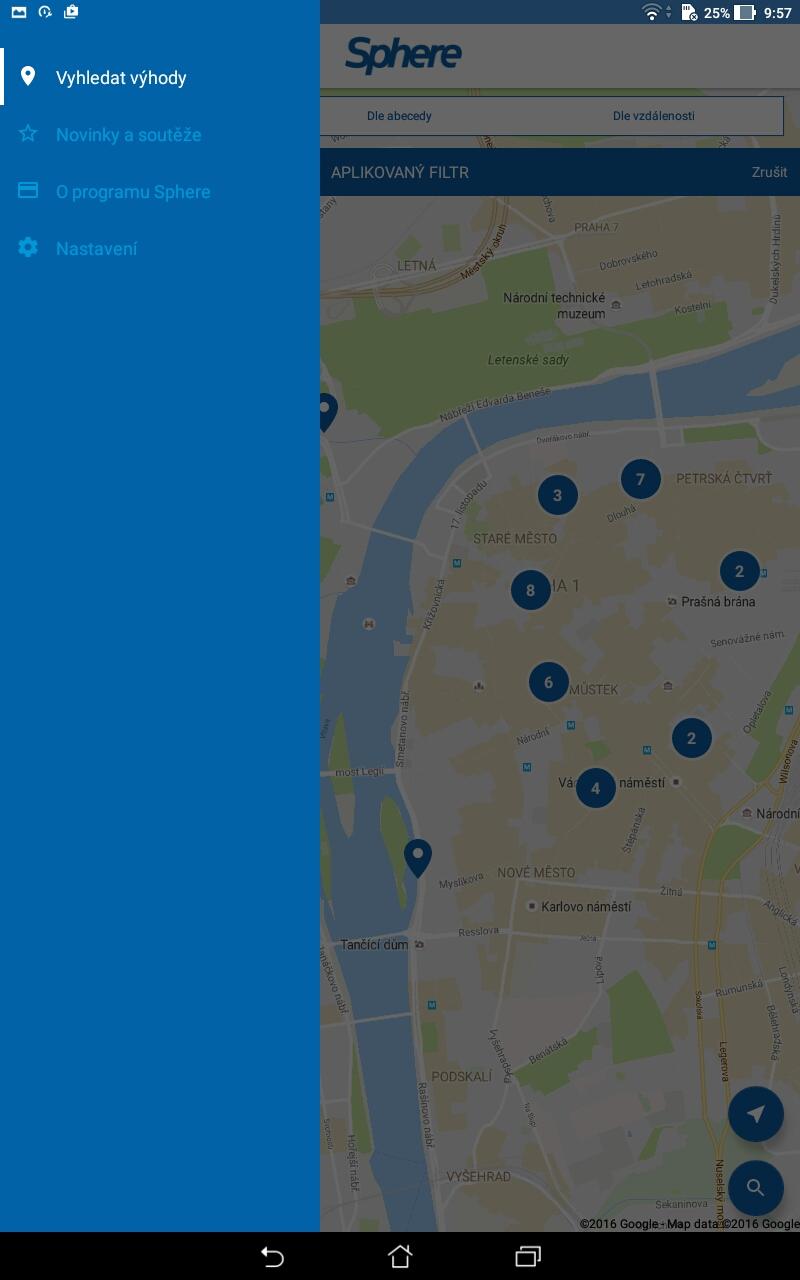Open map cluster marker 7
Image resolution: width=800 pixels, height=1280 pixels.
(x=640, y=479)
